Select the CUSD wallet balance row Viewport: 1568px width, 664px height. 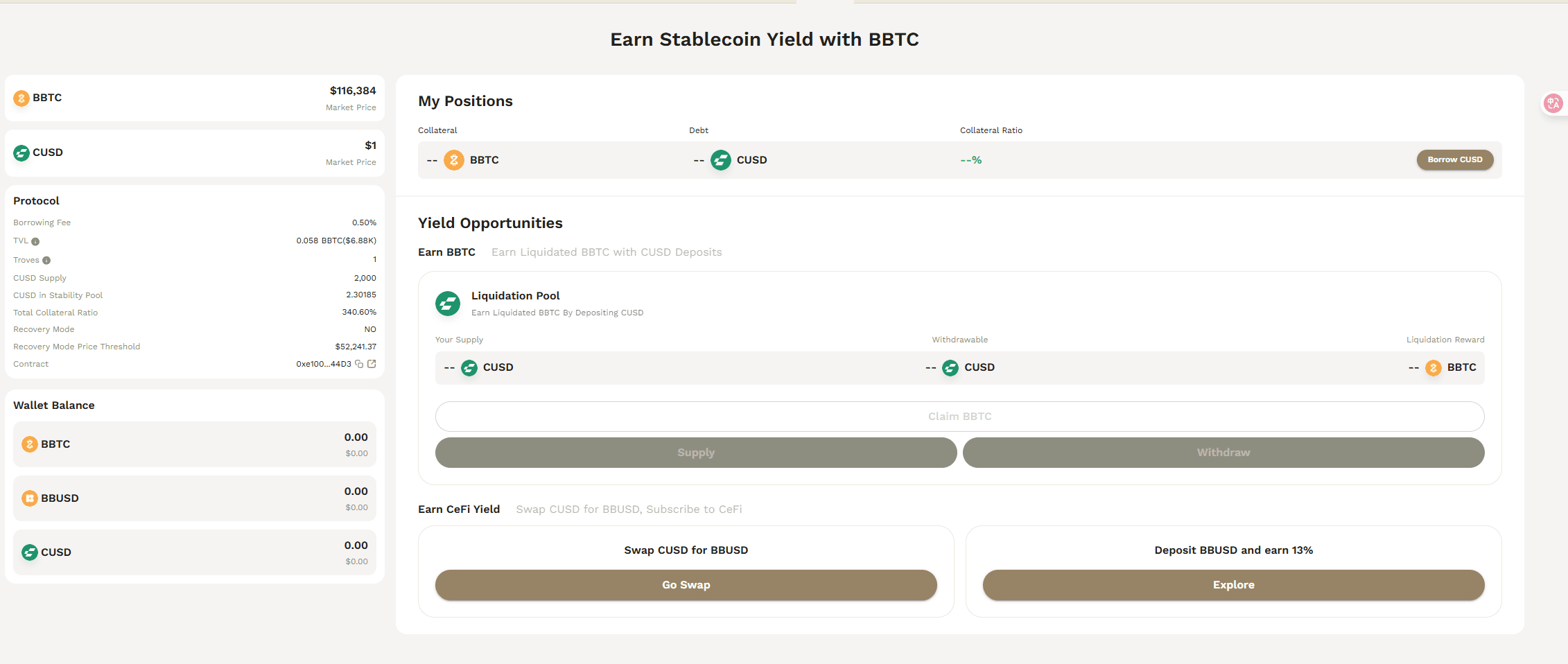195,552
